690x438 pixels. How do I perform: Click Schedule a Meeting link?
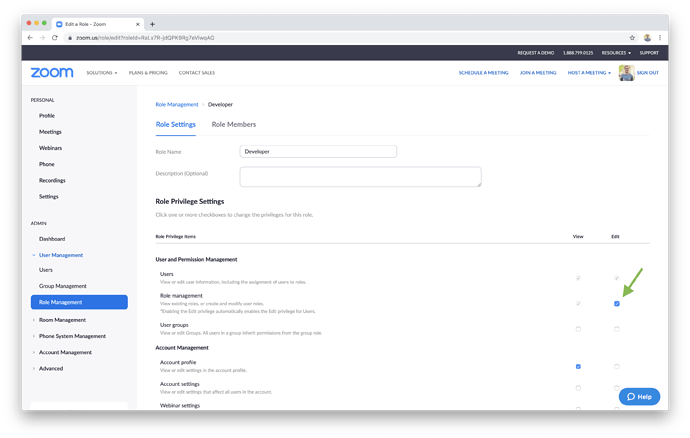483,73
